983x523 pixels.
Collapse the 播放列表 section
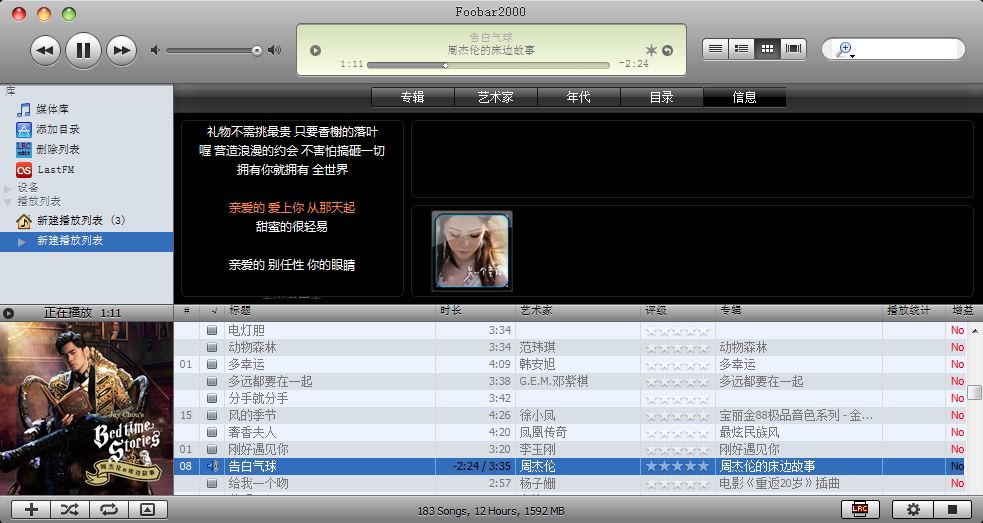click(x=8, y=202)
